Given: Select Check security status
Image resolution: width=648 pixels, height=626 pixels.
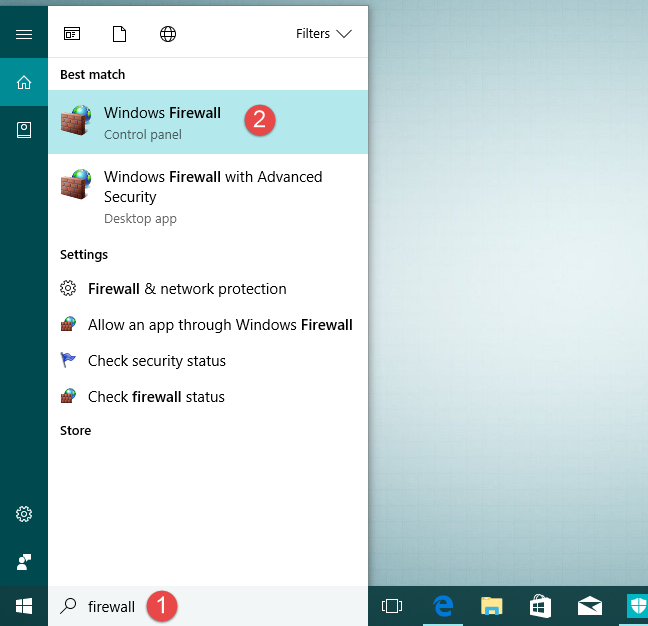Looking at the screenshot, I should [x=208, y=360].
